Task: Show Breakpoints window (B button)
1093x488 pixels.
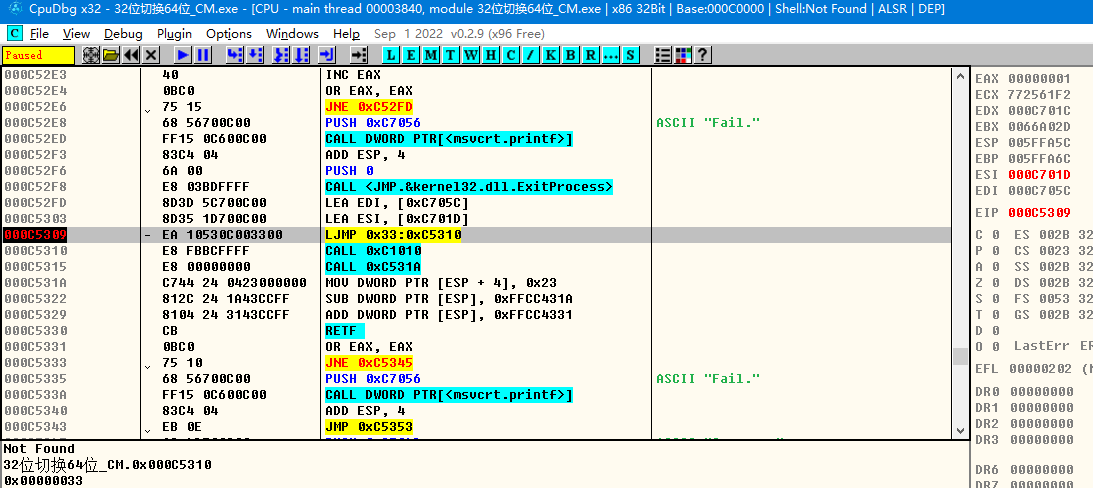Action: tap(572, 56)
